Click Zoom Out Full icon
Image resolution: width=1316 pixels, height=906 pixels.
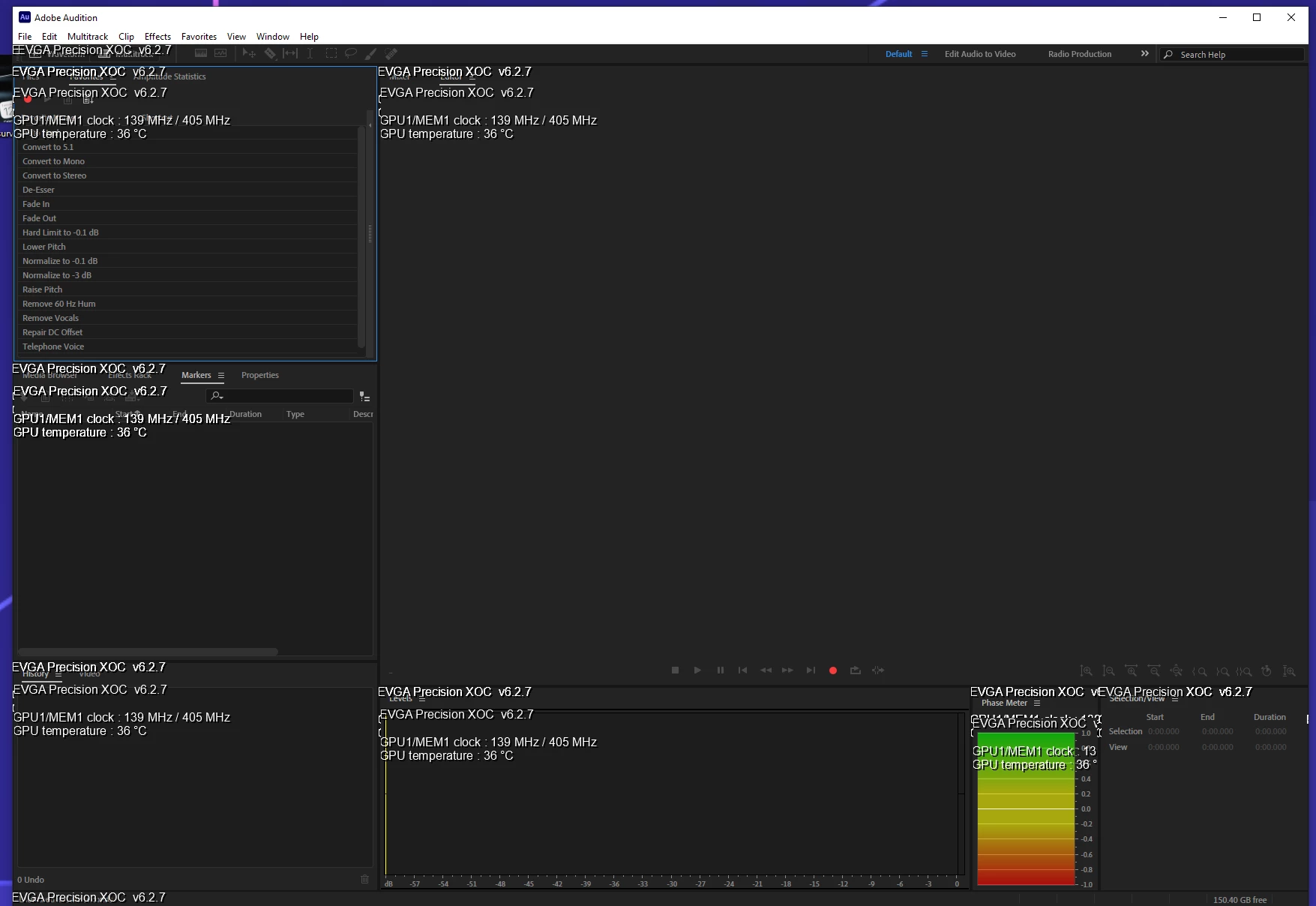[1177, 671]
